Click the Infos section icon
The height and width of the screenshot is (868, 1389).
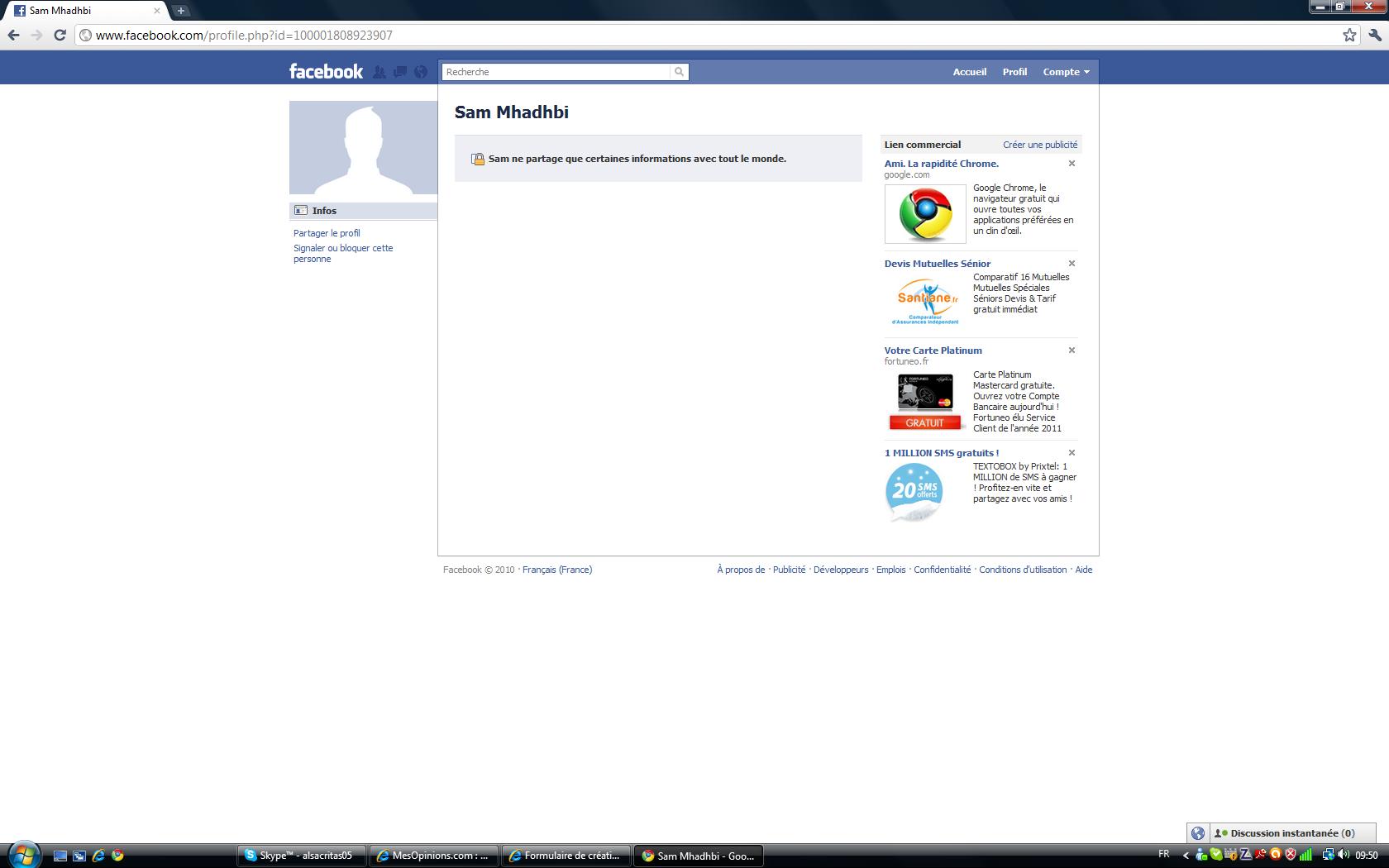pos(301,211)
